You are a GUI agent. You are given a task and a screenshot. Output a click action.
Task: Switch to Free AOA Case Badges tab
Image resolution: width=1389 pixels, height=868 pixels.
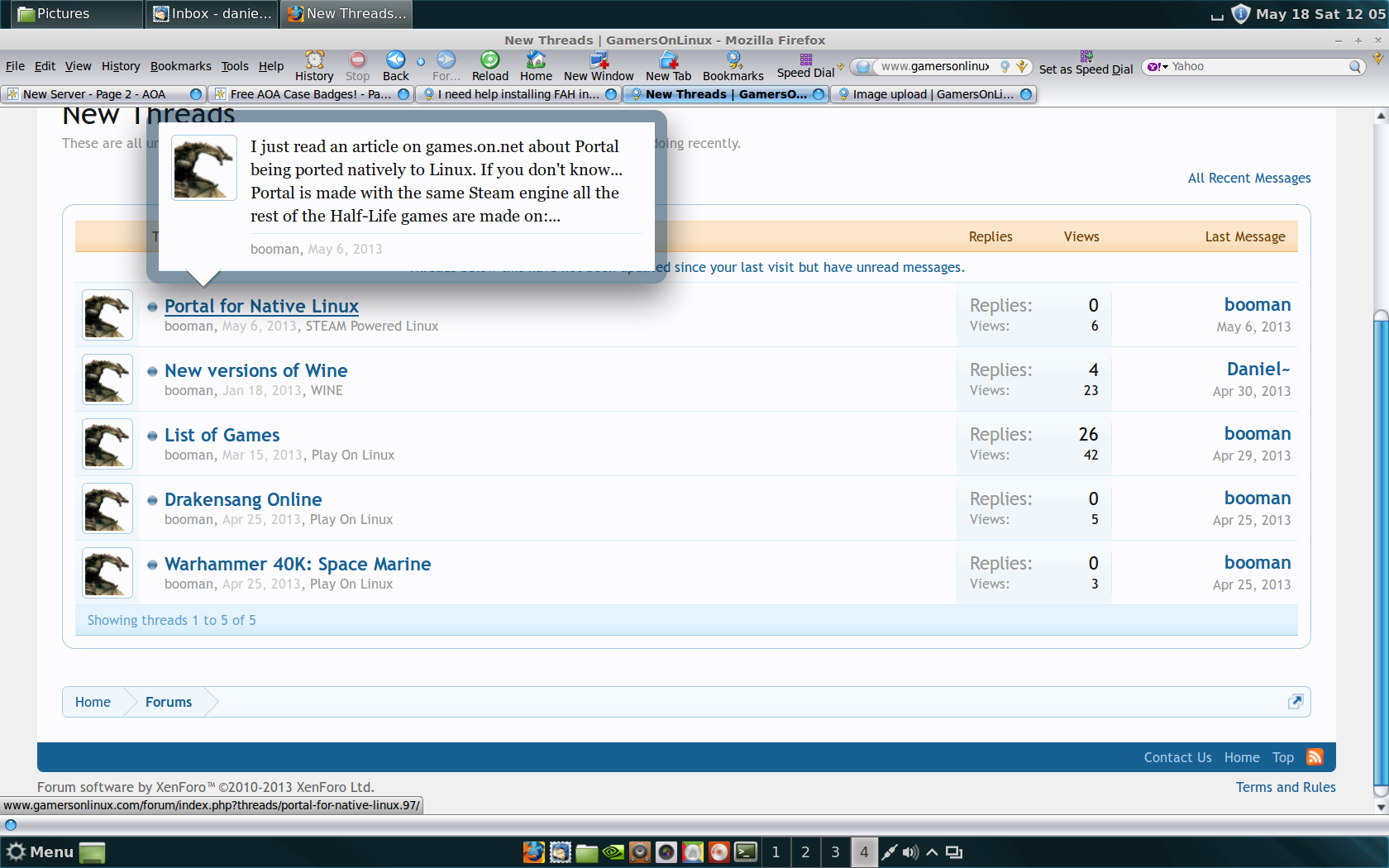(311, 94)
